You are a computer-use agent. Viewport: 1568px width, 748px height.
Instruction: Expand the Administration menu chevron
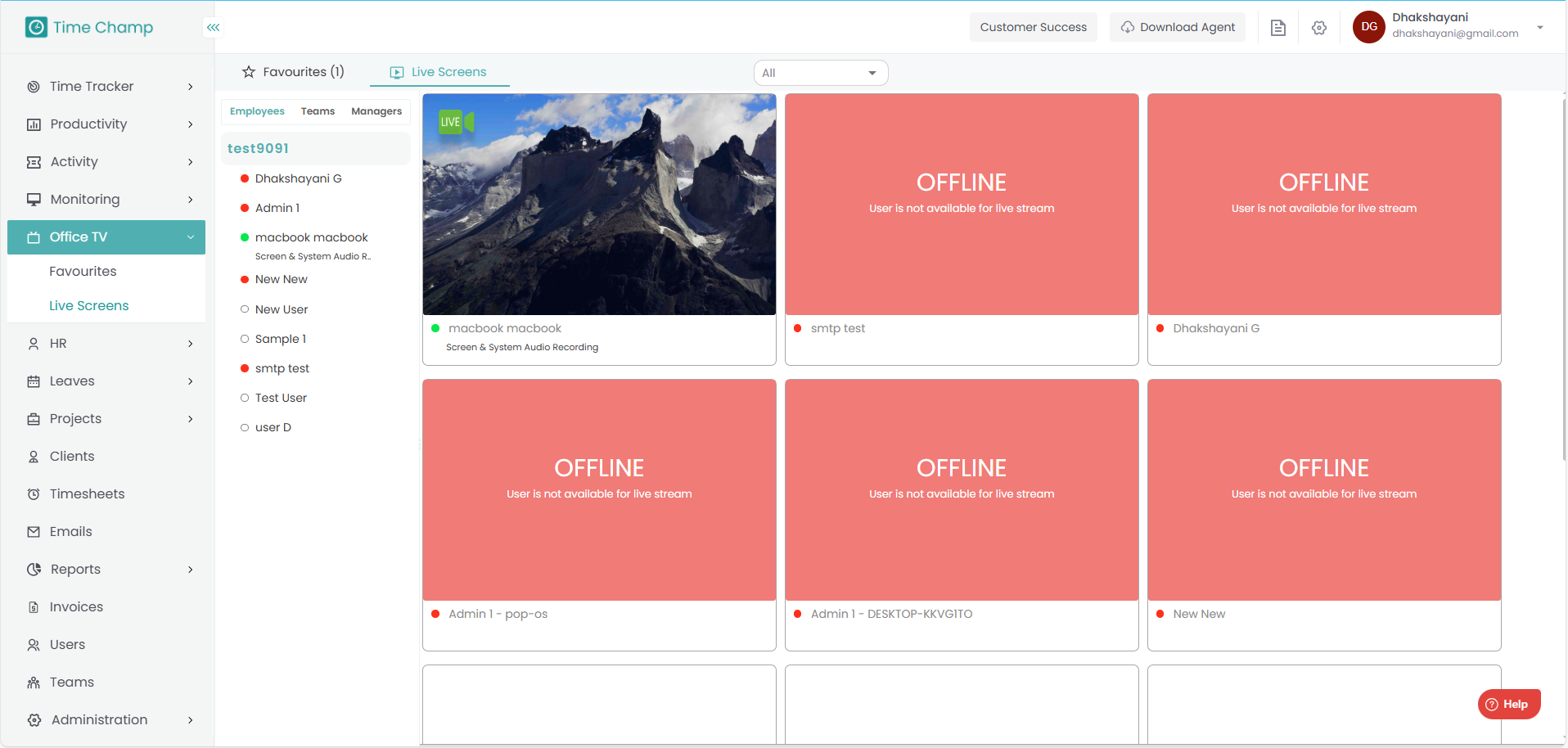[x=191, y=720]
